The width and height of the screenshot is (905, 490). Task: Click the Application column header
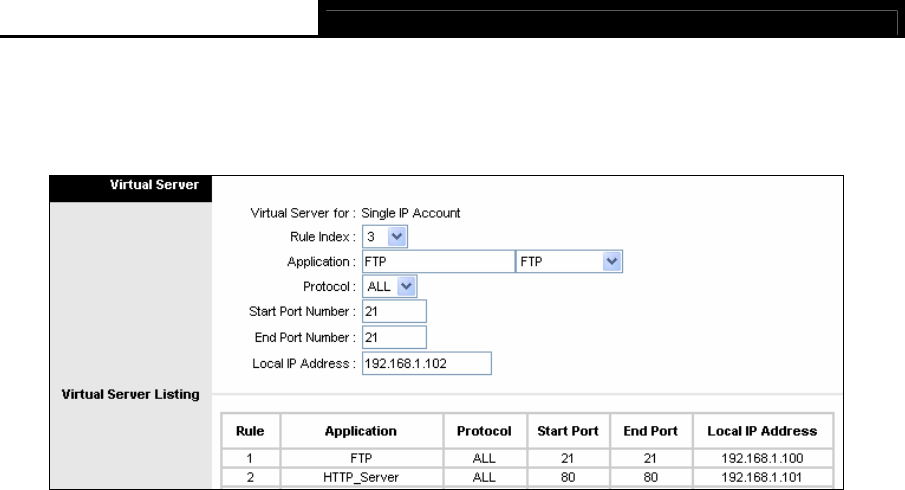(x=361, y=431)
